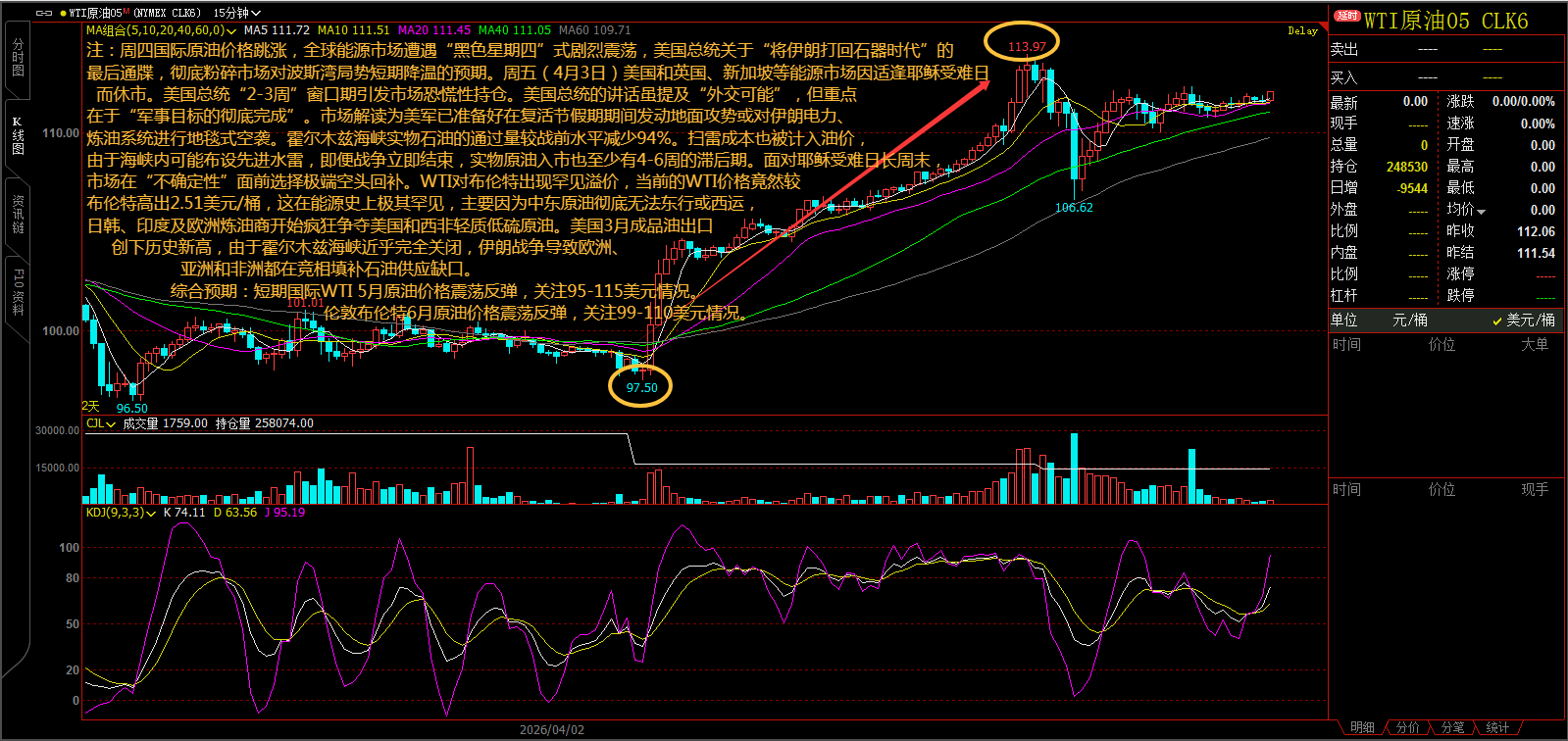Viewport: 1568px width, 741px height.
Task: Switch to the 资讯链 side tab
Action: tap(18, 213)
